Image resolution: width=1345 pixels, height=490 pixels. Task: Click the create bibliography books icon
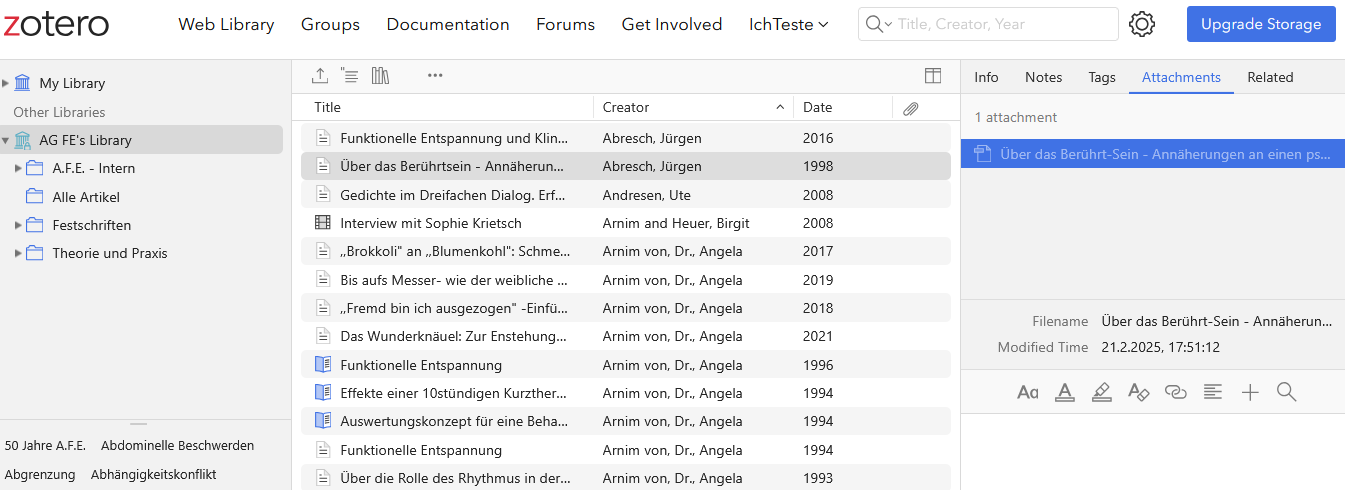380,75
